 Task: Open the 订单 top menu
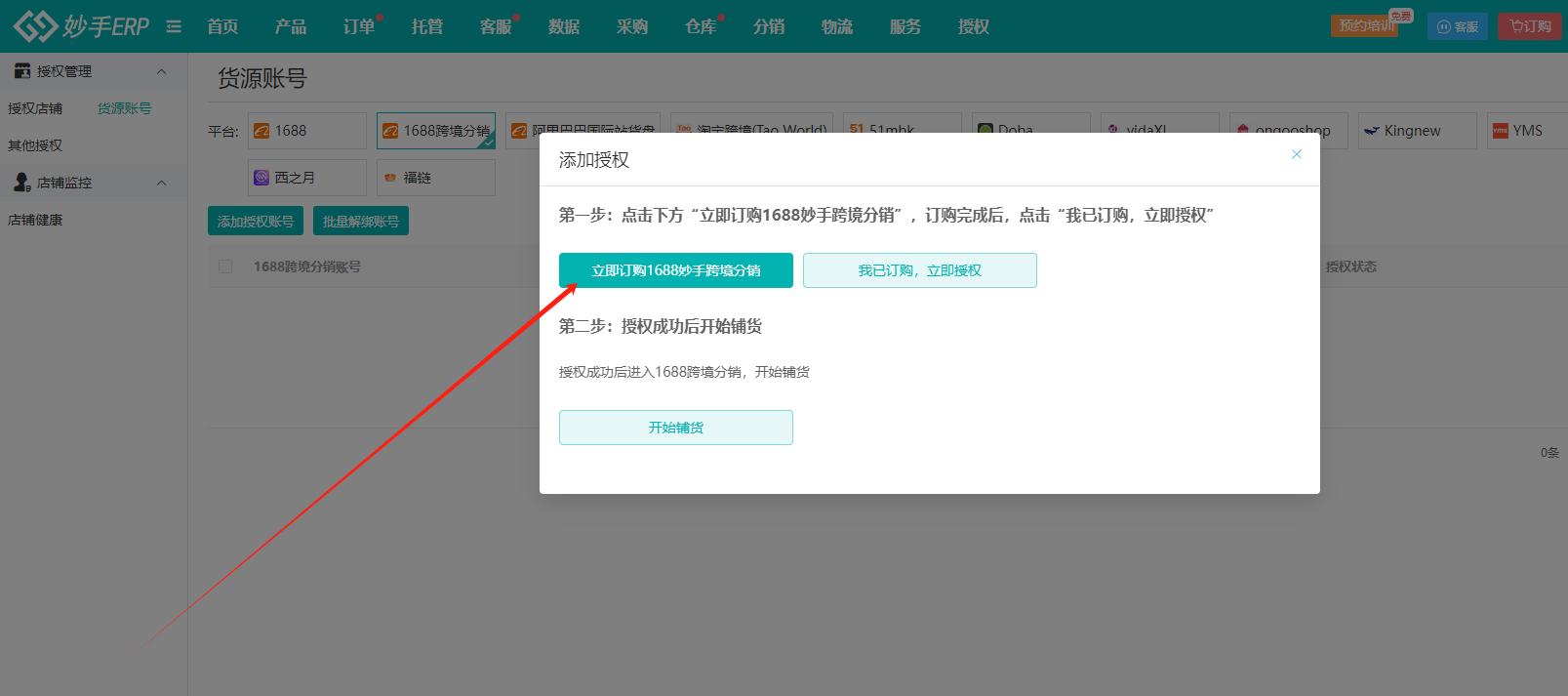coord(359,26)
